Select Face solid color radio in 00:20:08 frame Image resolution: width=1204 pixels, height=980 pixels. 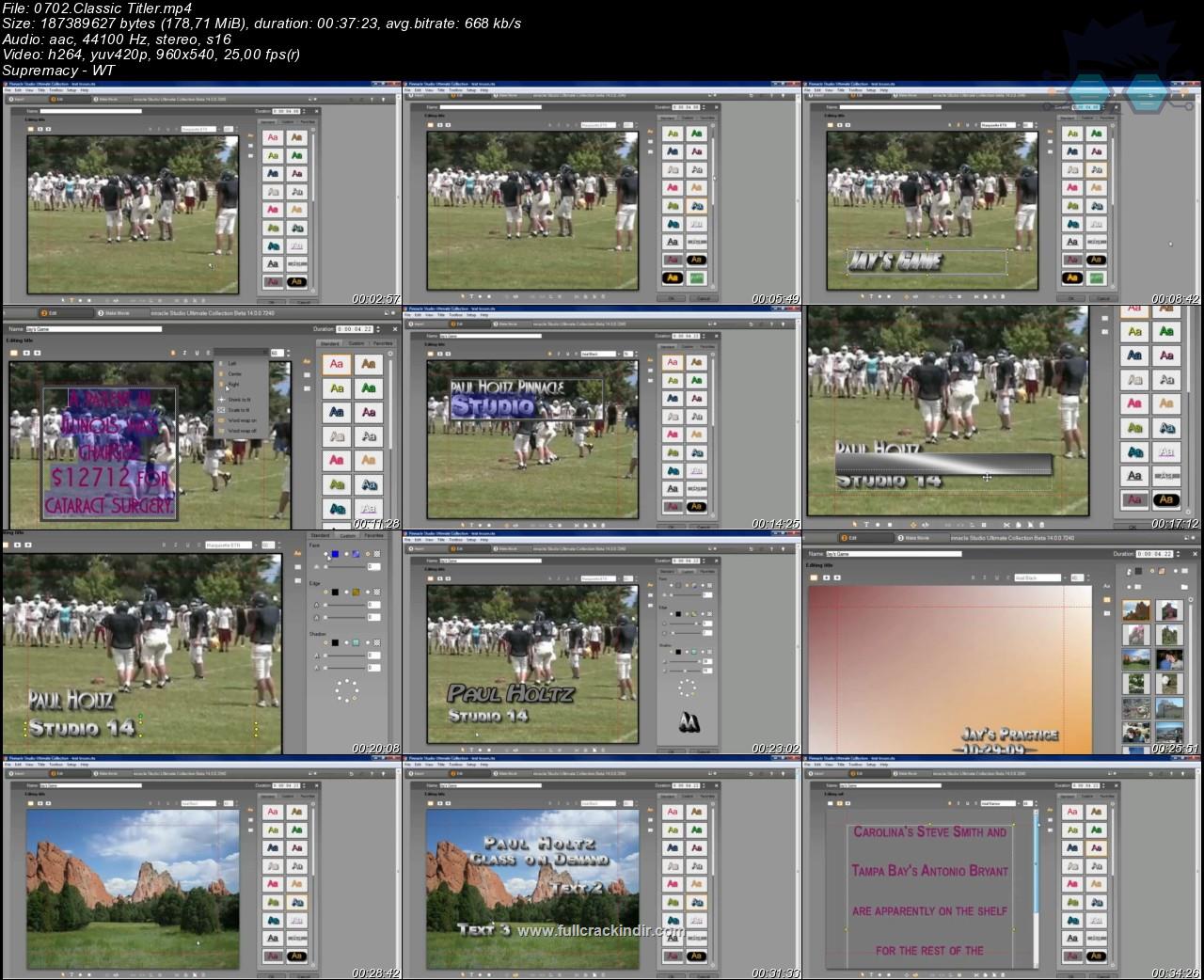[x=325, y=554]
